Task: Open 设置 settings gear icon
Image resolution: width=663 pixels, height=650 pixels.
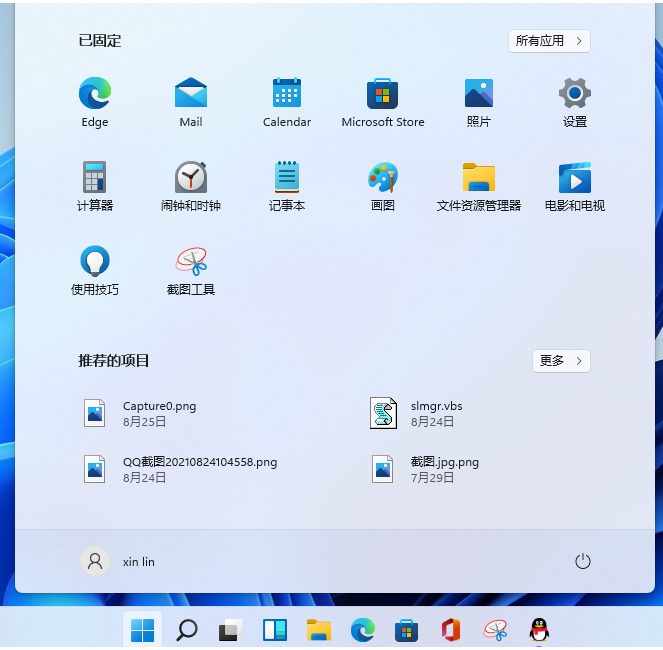Action: point(575,102)
